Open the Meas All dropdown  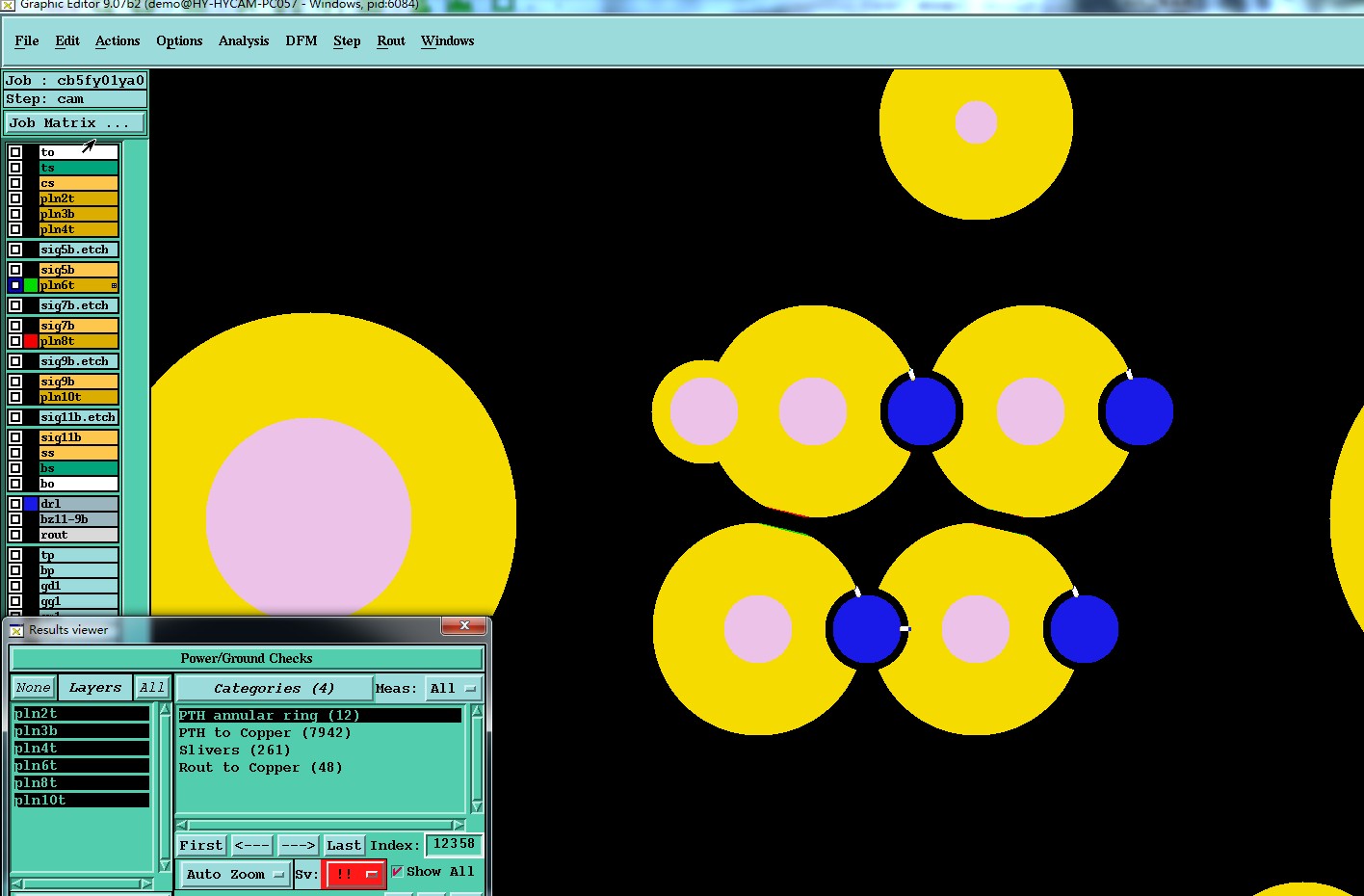click(x=454, y=688)
